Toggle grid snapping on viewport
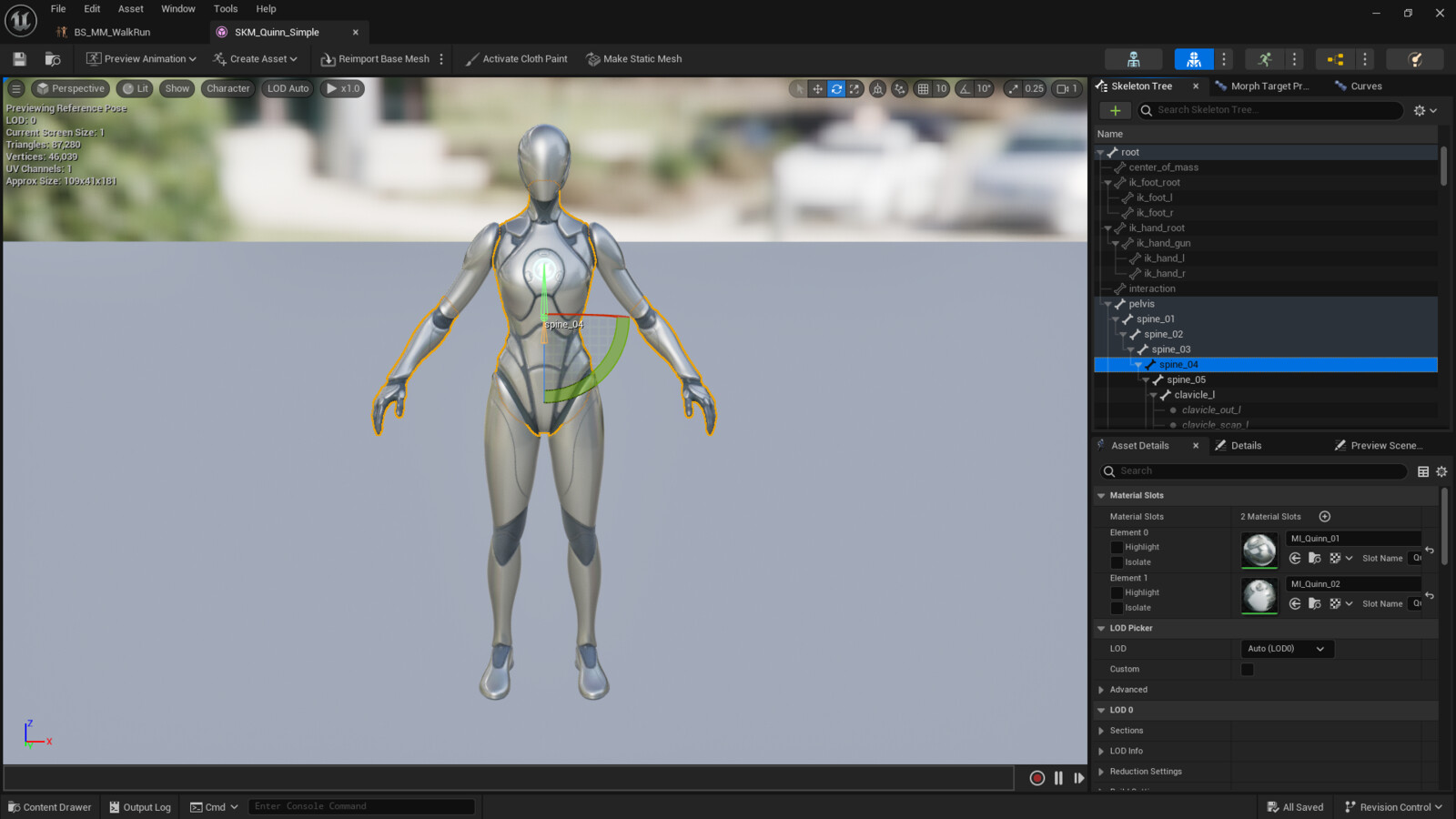The width and height of the screenshot is (1456, 819). (923, 88)
